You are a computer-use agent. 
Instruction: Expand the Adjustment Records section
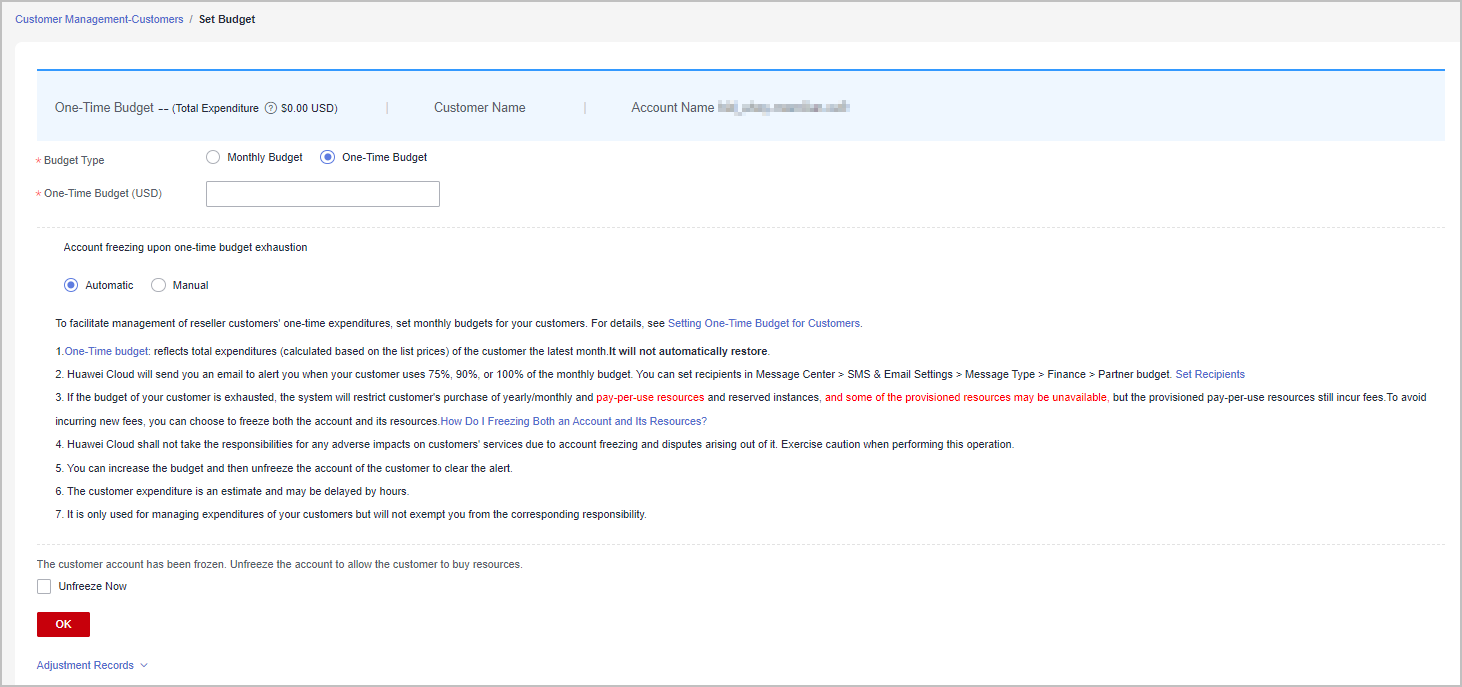click(x=92, y=665)
